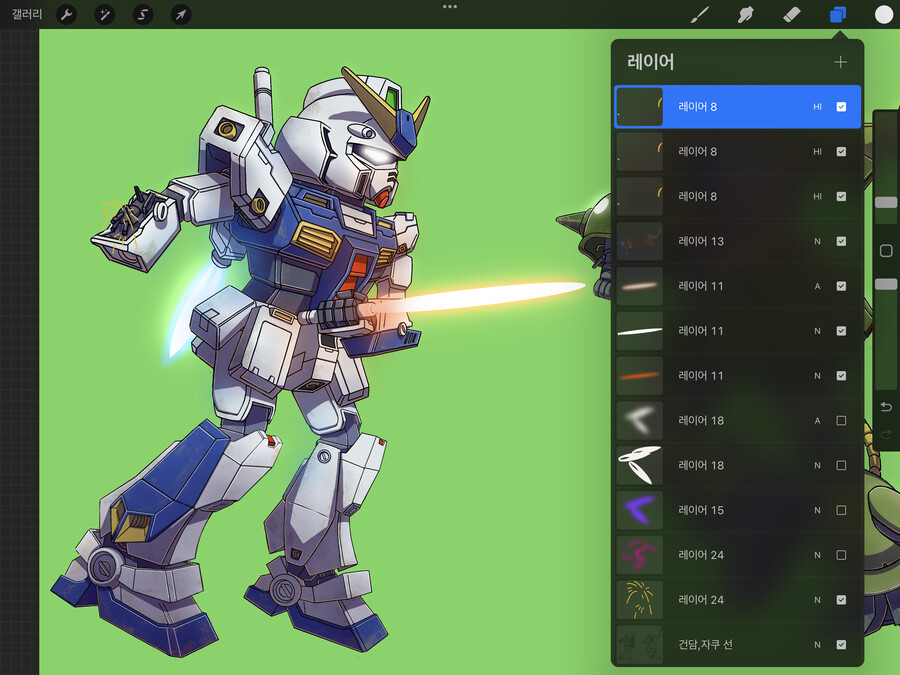
Task: Activate the Transform arrow tool
Action: pos(181,14)
